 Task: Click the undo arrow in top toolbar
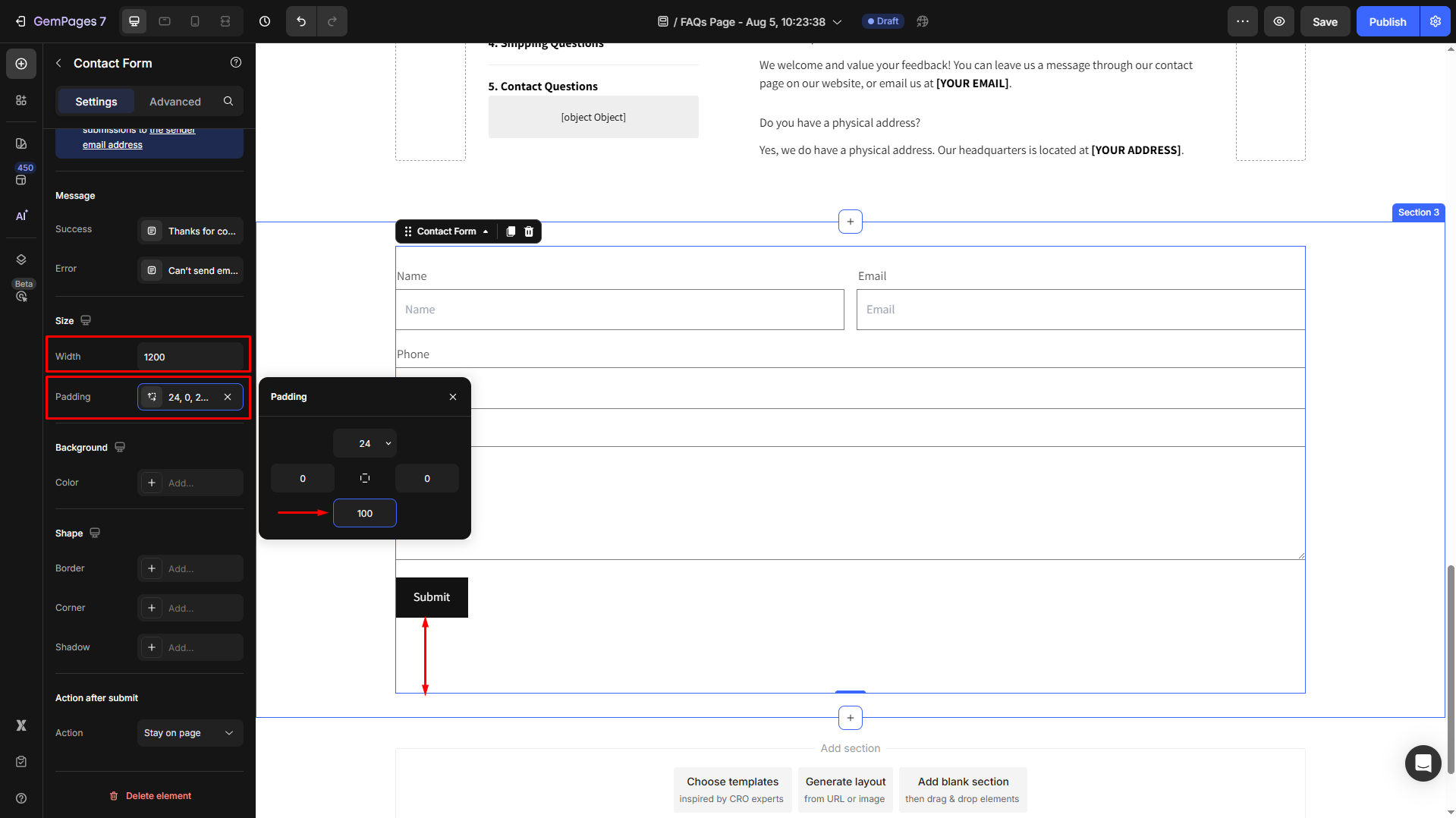pyautogui.click(x=301, y=21)
